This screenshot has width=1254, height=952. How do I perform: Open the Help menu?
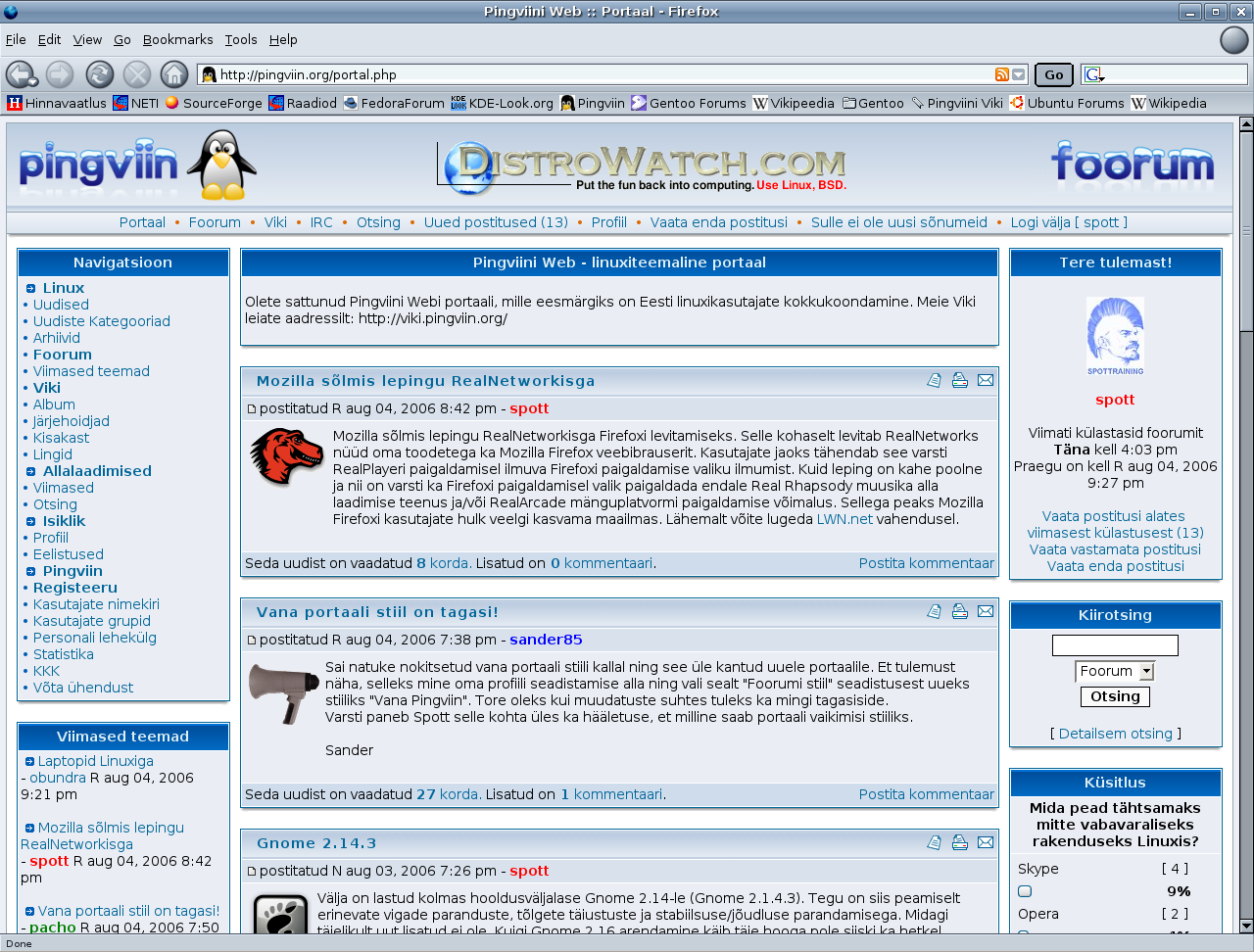(x=283, y=39)
